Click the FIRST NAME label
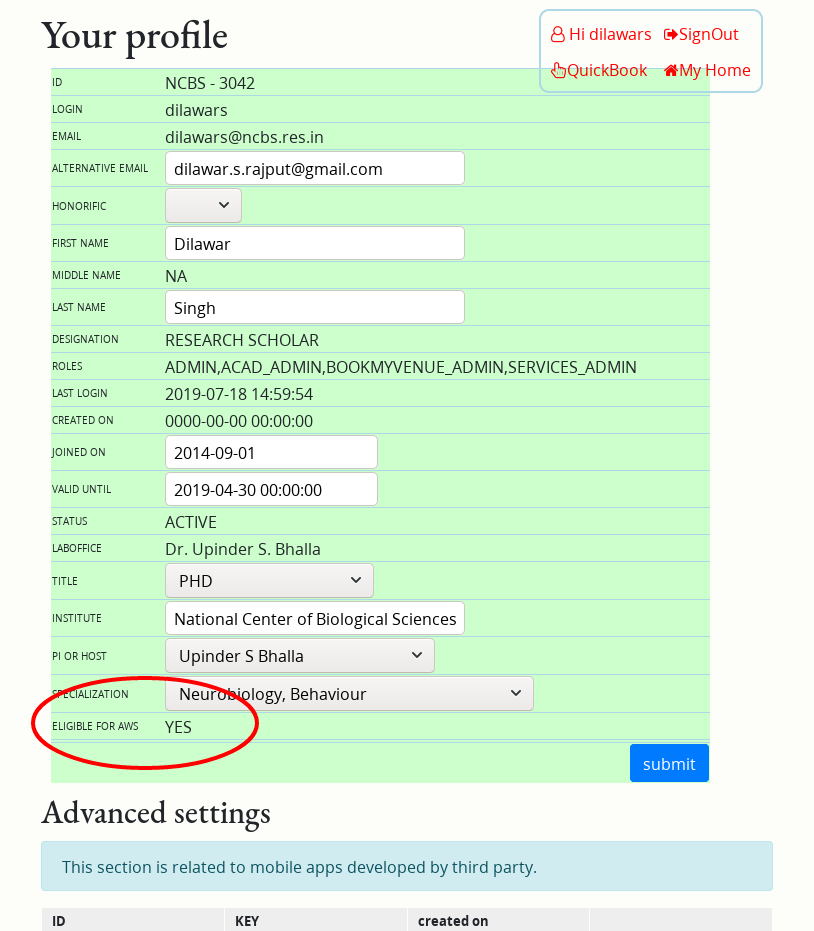Viewport: 814px width, 931px height. coord(80,243)
